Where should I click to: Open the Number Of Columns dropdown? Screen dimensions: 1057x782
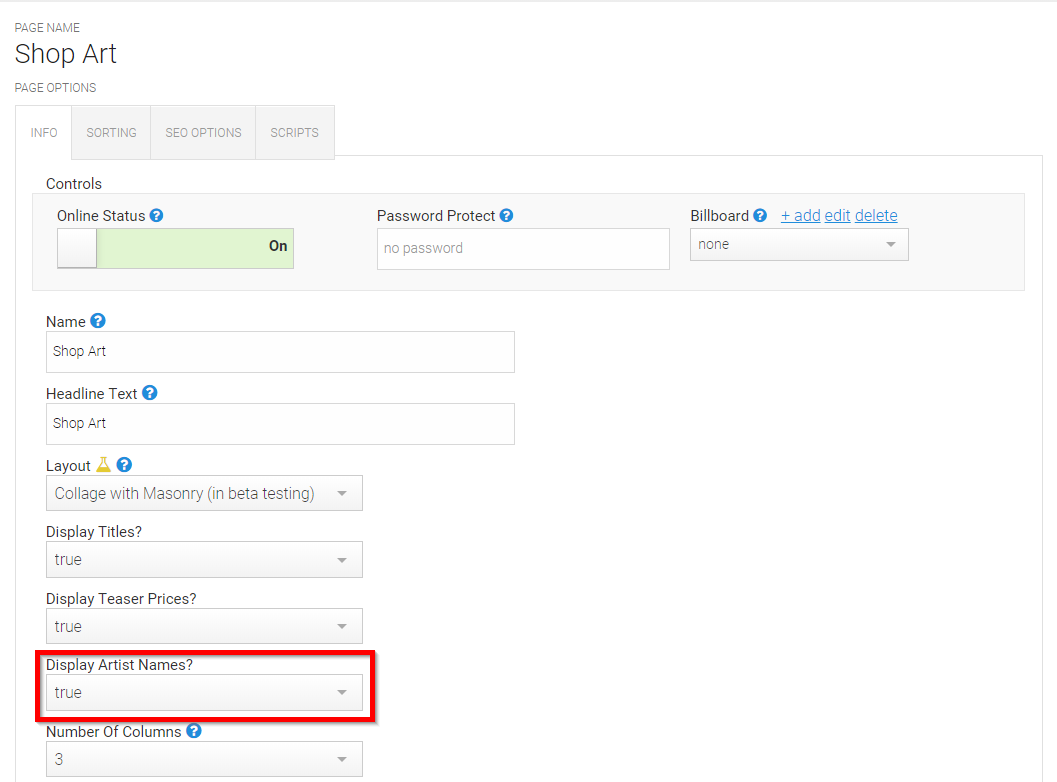coord(204,759)
